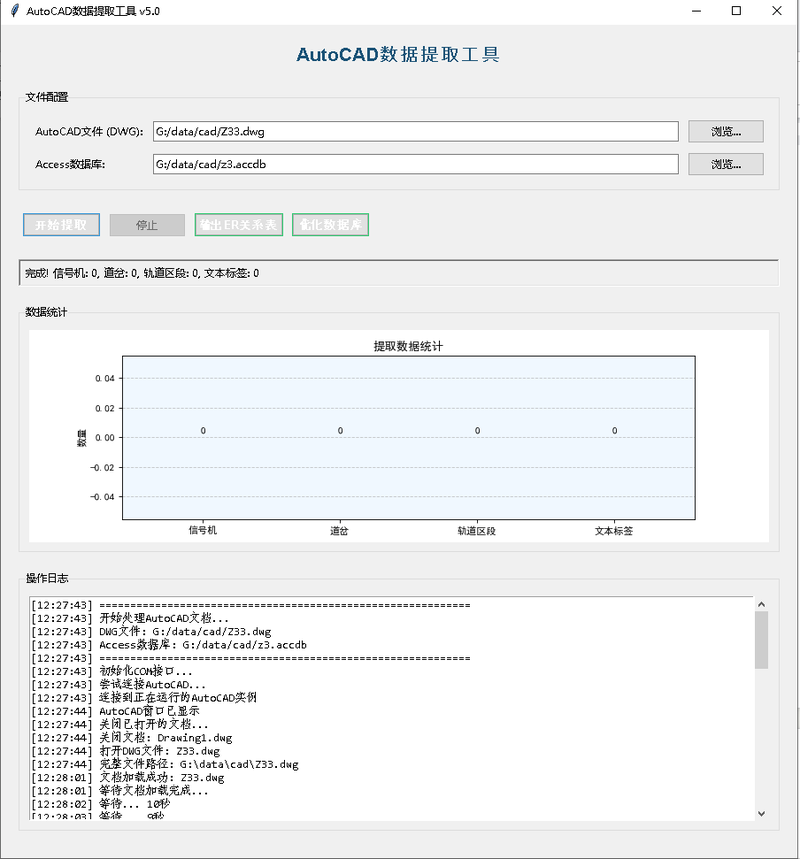Click the AutoCAD数据提取工具 heading
The image size is (800, 859).
coord(398,54)
